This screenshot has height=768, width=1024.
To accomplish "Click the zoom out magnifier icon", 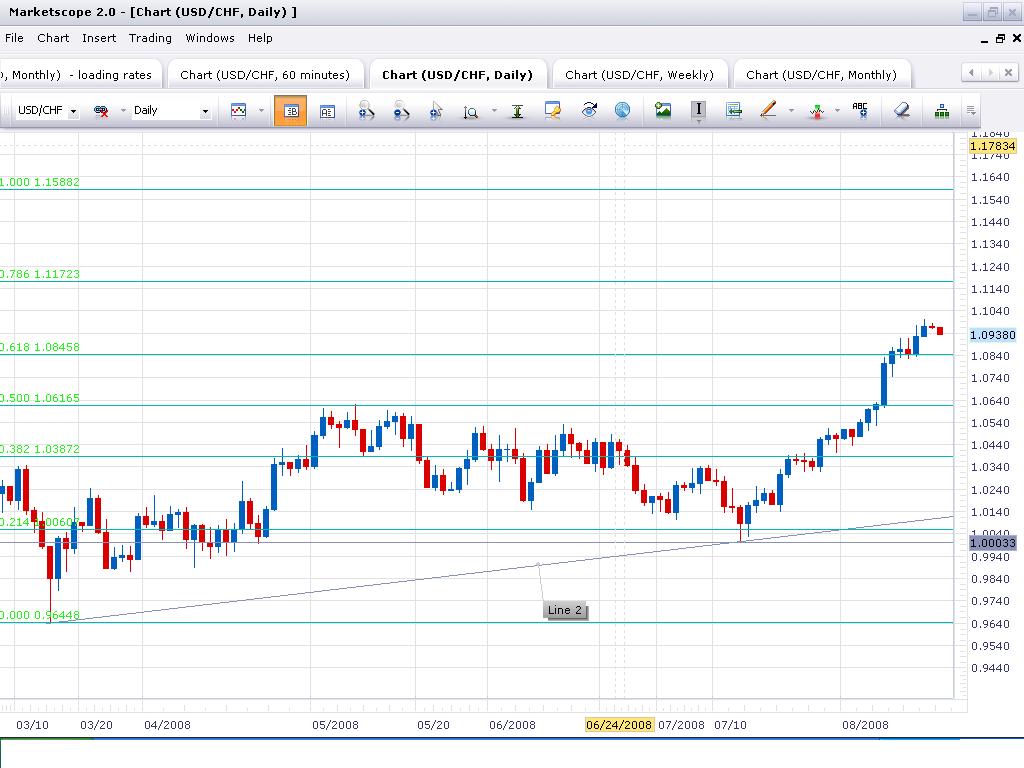I will coord(400,111).
